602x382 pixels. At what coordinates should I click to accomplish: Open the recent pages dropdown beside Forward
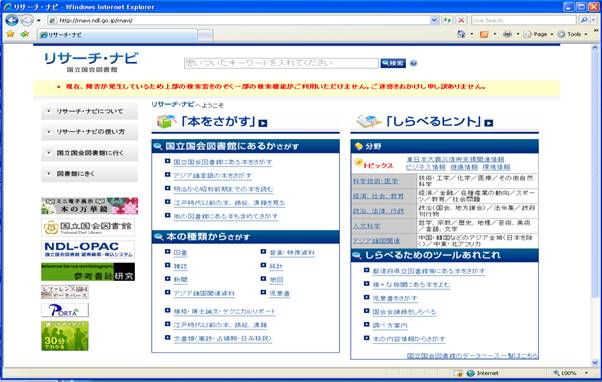coord(38,20)
